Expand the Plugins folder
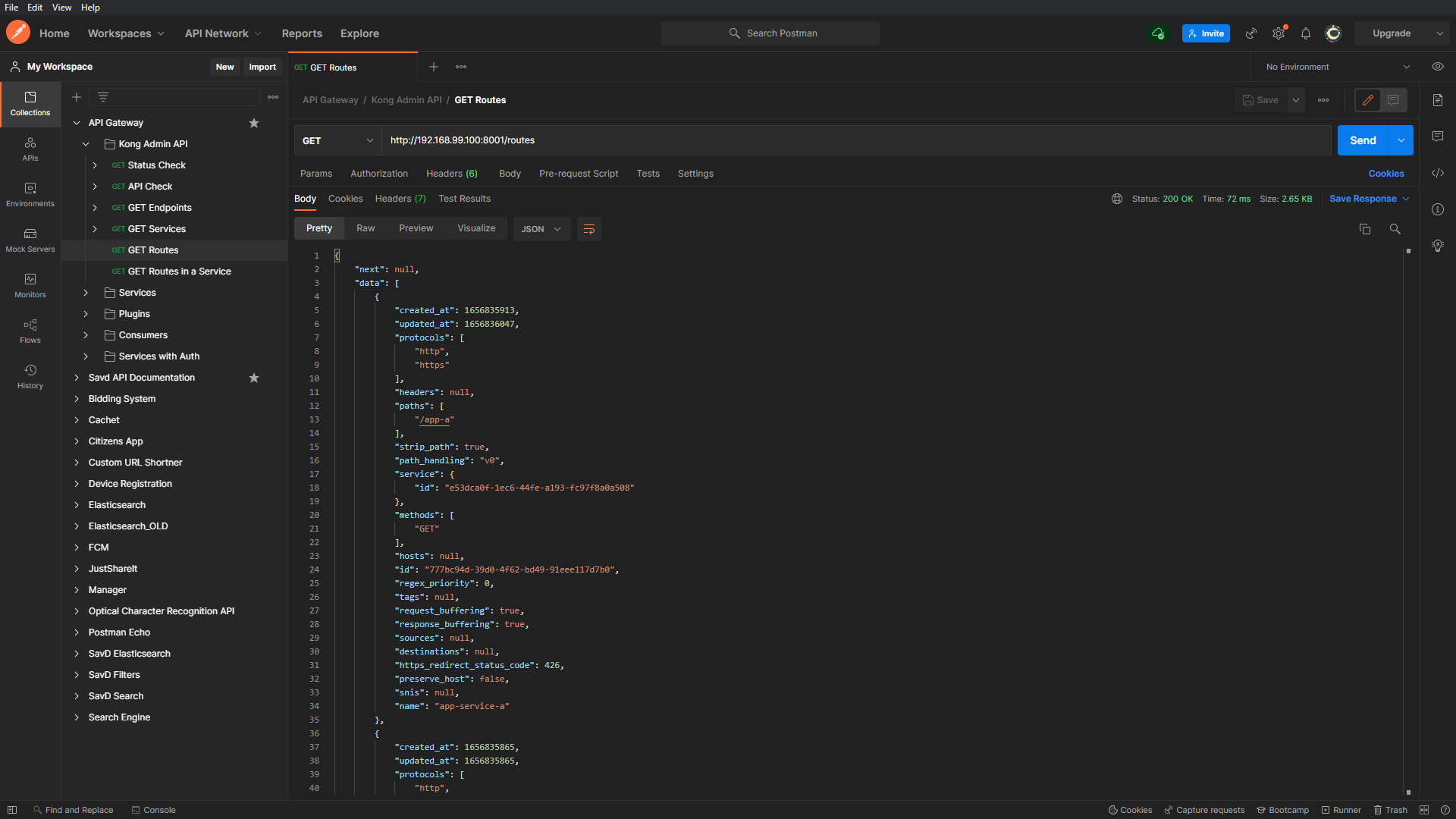Viewport: 1456px width, 819px height. tap(86, 314)
